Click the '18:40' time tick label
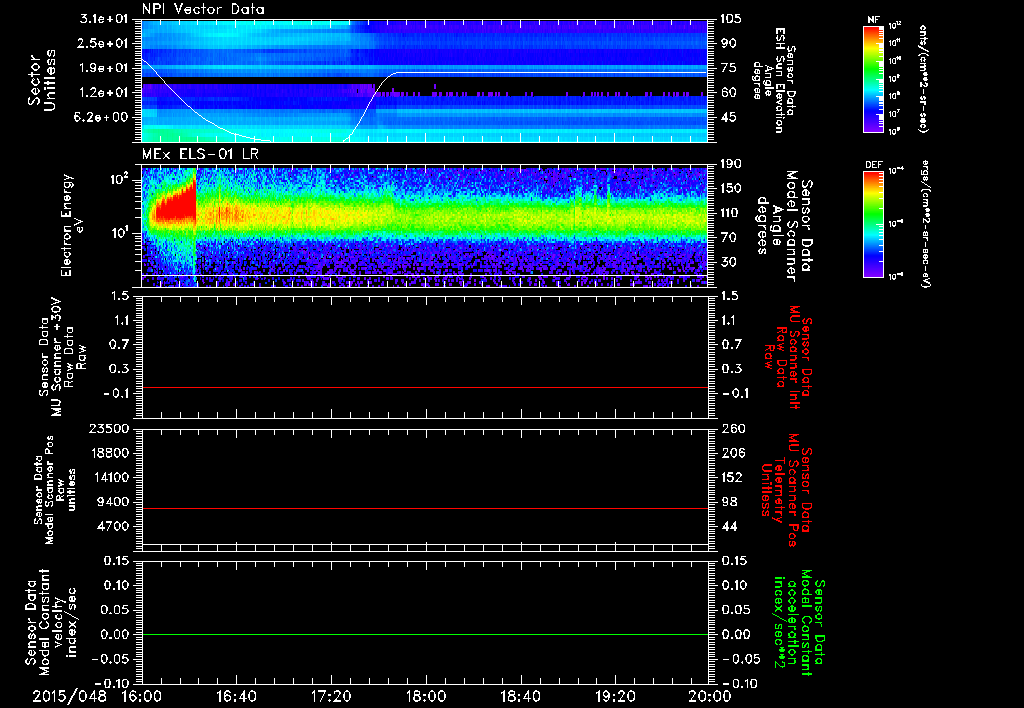1024x708 pixels. point(520,696)
